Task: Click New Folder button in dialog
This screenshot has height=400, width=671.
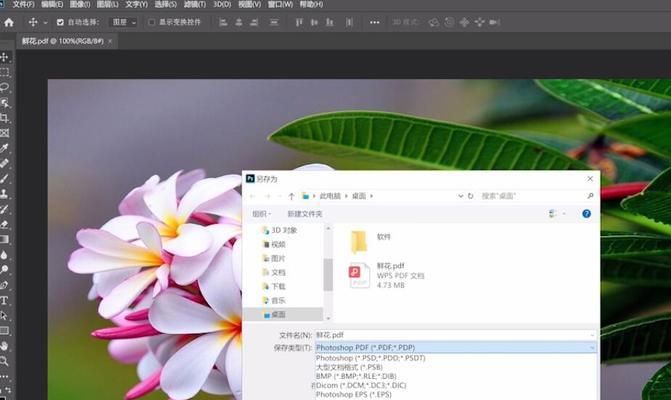Action: click(305, 214)
